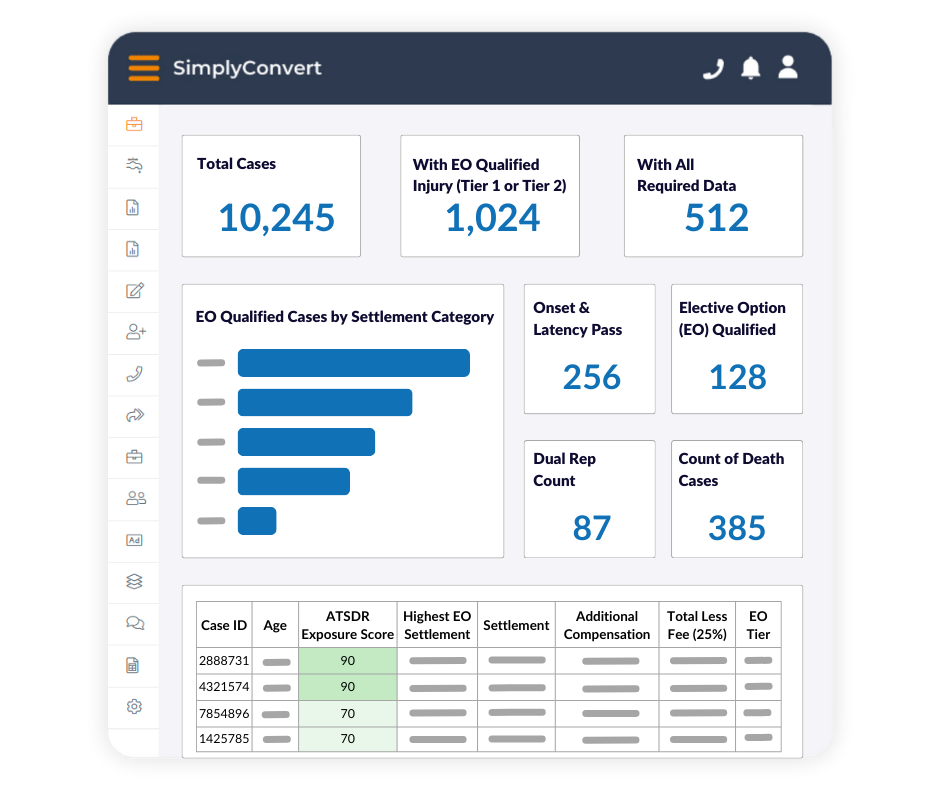Screen dimensions: 940x788
Task: Open the Count of Death Cases card
Action: pos(737,499)
